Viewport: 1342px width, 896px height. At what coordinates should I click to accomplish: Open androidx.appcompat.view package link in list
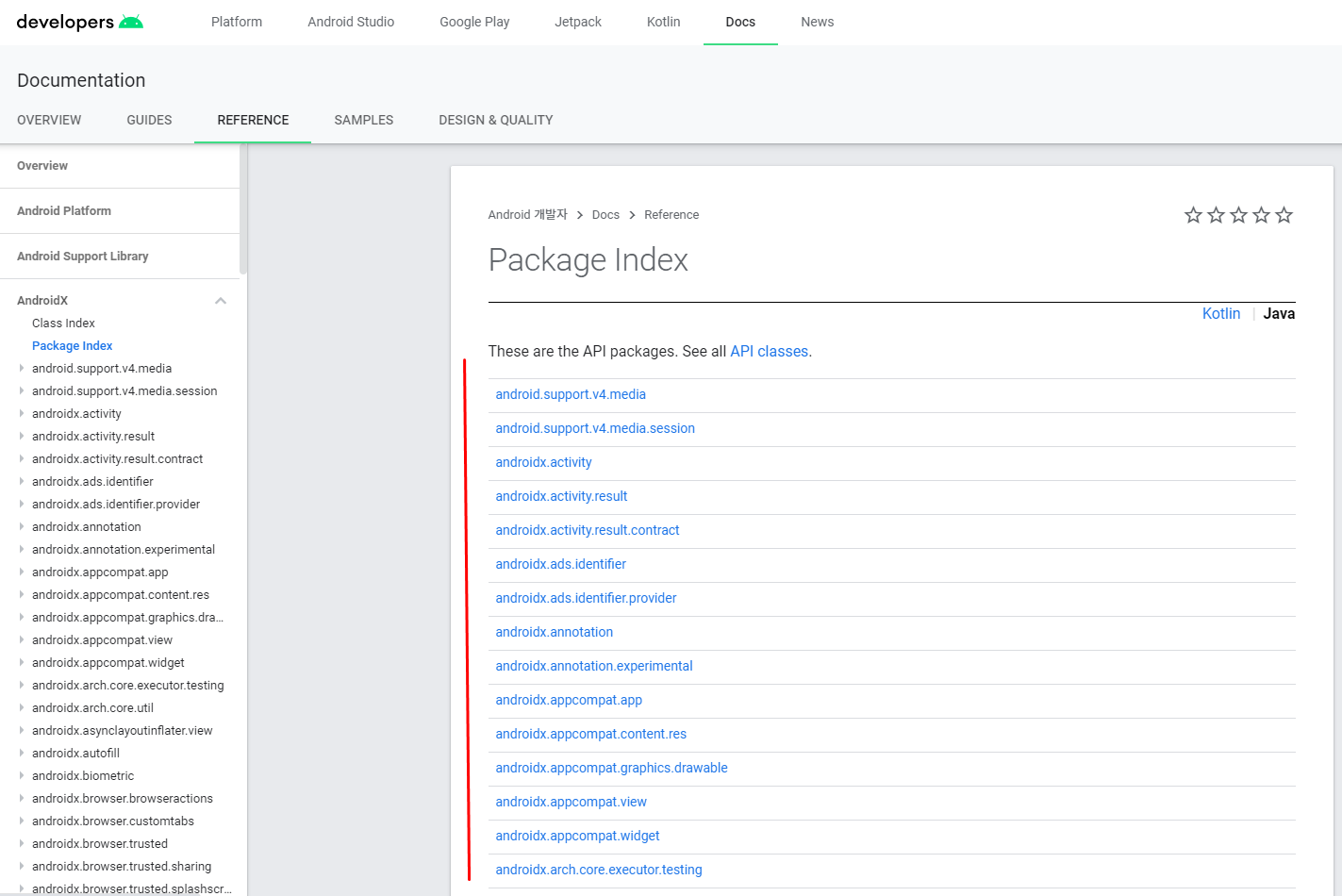(x=571, y=802)
